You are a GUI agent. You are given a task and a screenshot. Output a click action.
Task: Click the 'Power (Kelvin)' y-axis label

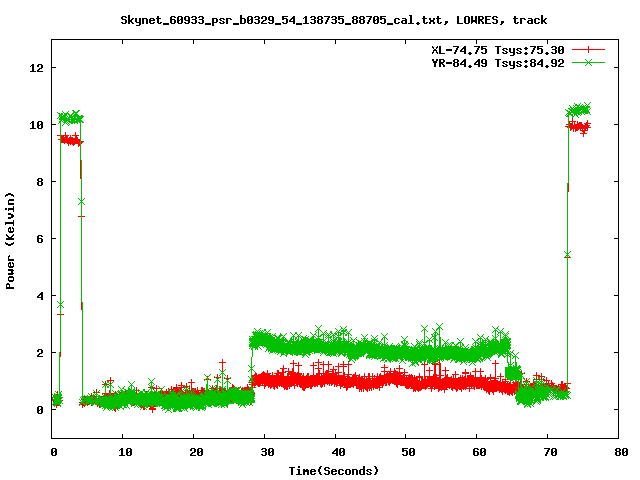point(10,241)
